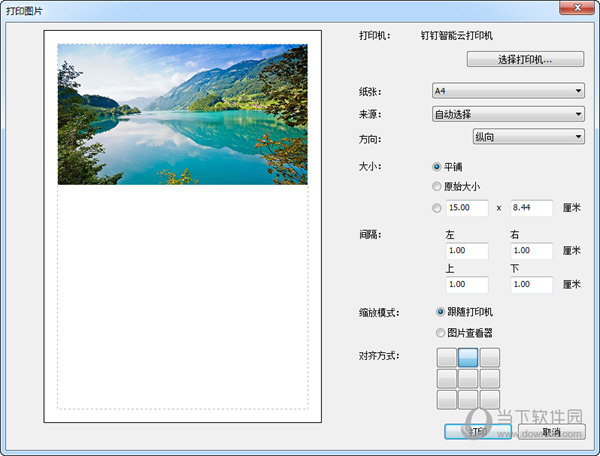Click the lake photo in print preview
The width and height of the screenshot is (600, 456).
pyautogui.click(x=183, y=114)
